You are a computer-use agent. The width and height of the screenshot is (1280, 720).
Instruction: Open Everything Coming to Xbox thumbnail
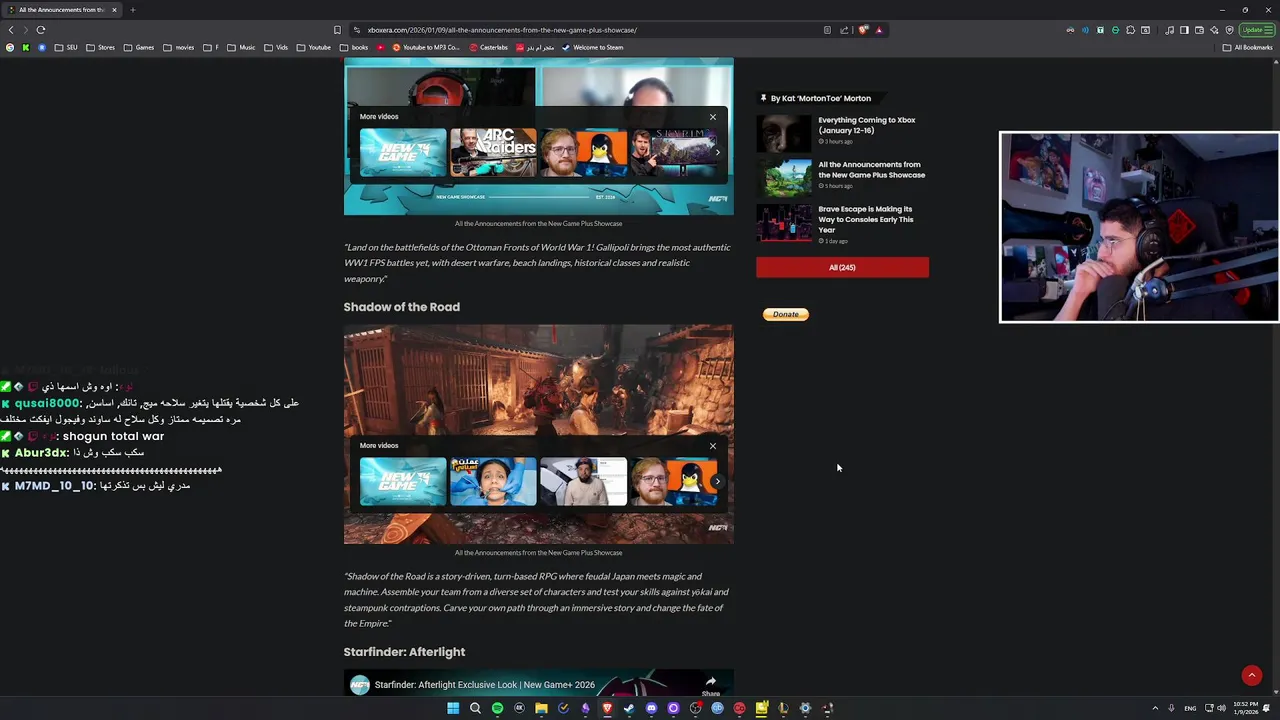[x=784, y=133]
